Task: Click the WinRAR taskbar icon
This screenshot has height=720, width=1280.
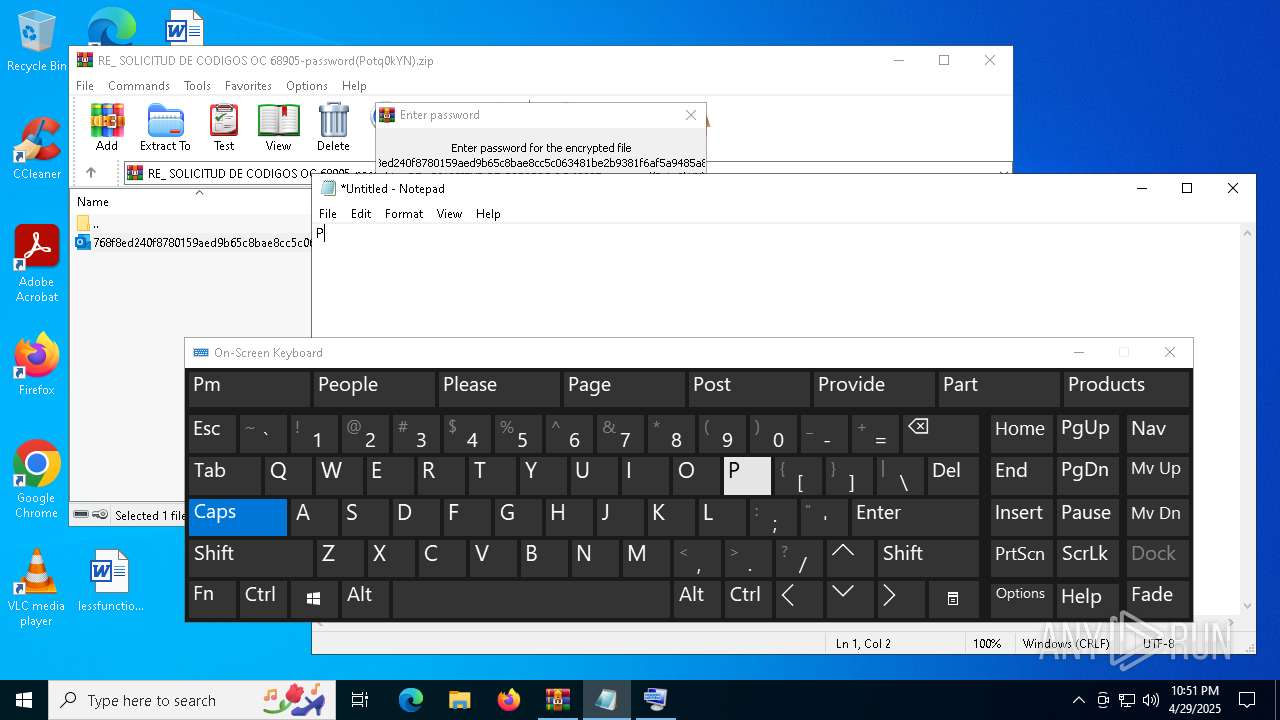Action: [x=557, y=700]
